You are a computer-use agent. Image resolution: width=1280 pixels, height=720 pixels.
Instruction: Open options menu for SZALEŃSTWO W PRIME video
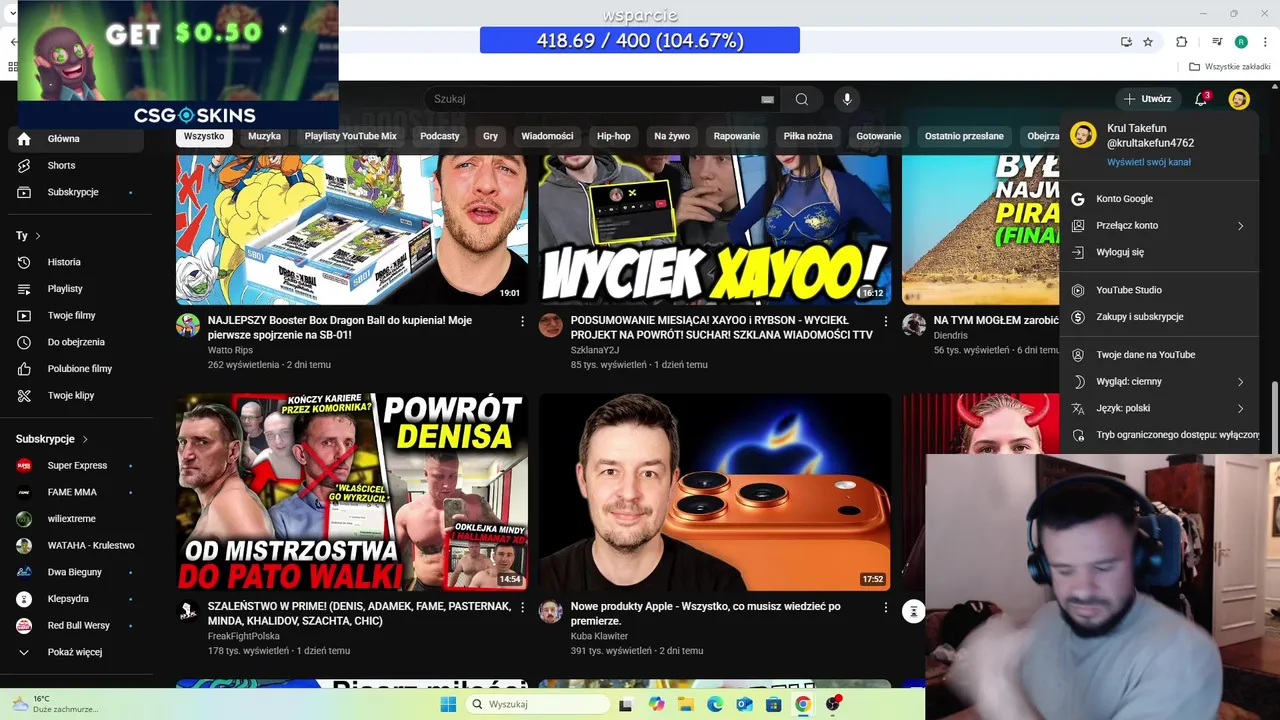(x=522, y=607)
